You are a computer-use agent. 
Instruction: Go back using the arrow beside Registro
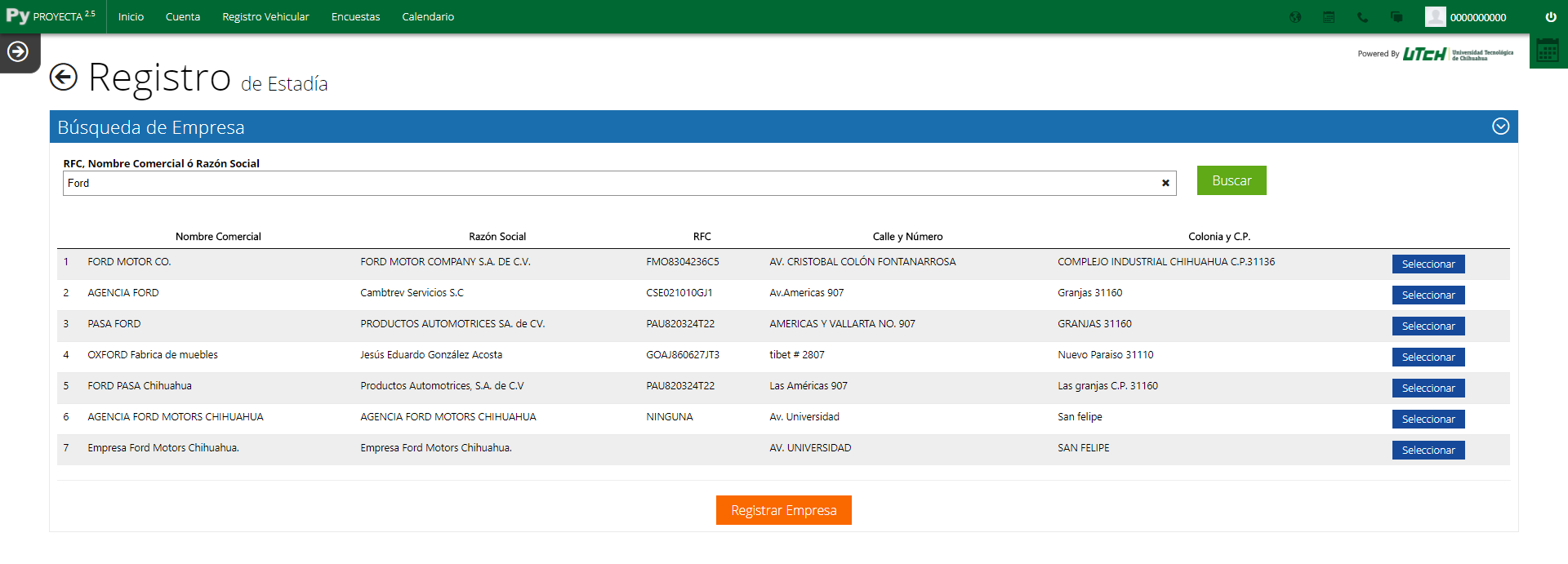pyautogui.click(x=64, y=78)
